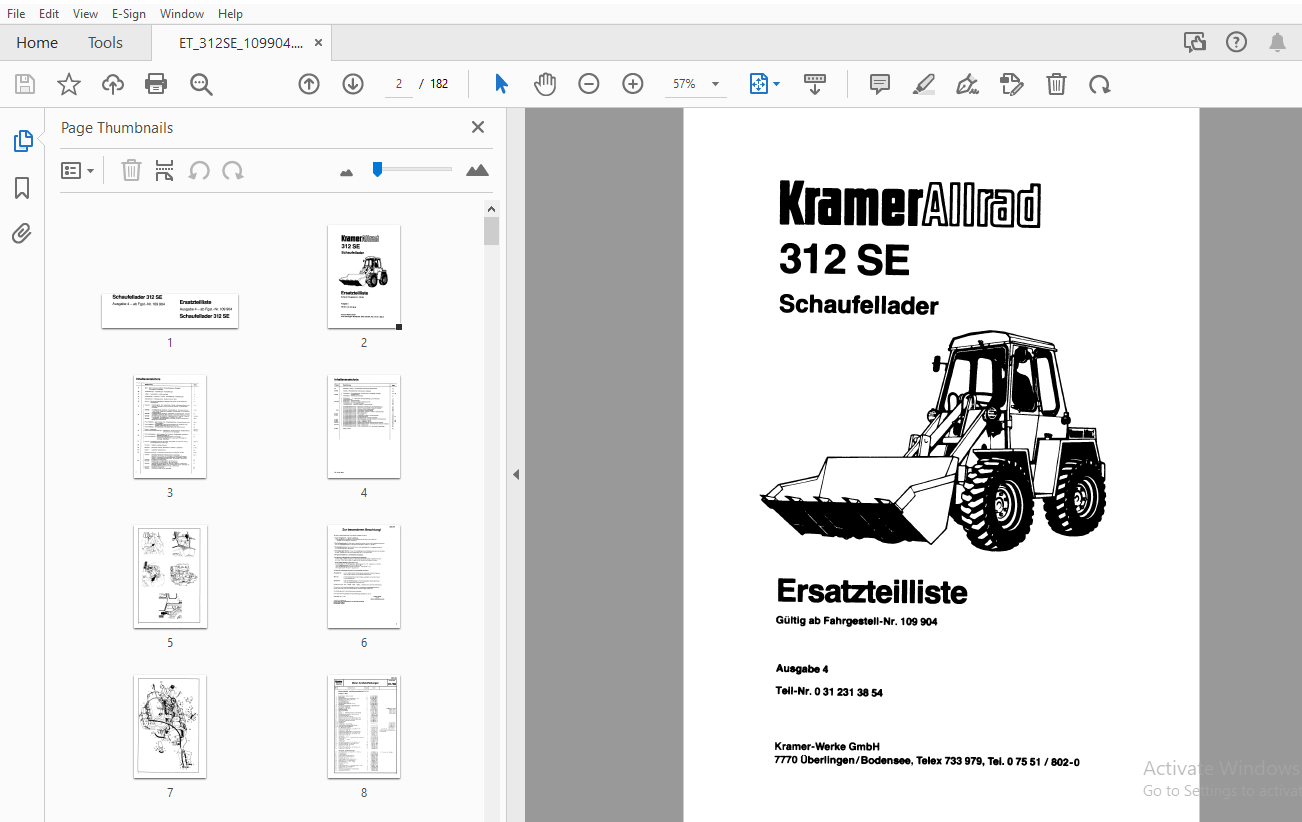Delete page with the trash icon
1302x822 pixels.
click(x=1056, y=84)
